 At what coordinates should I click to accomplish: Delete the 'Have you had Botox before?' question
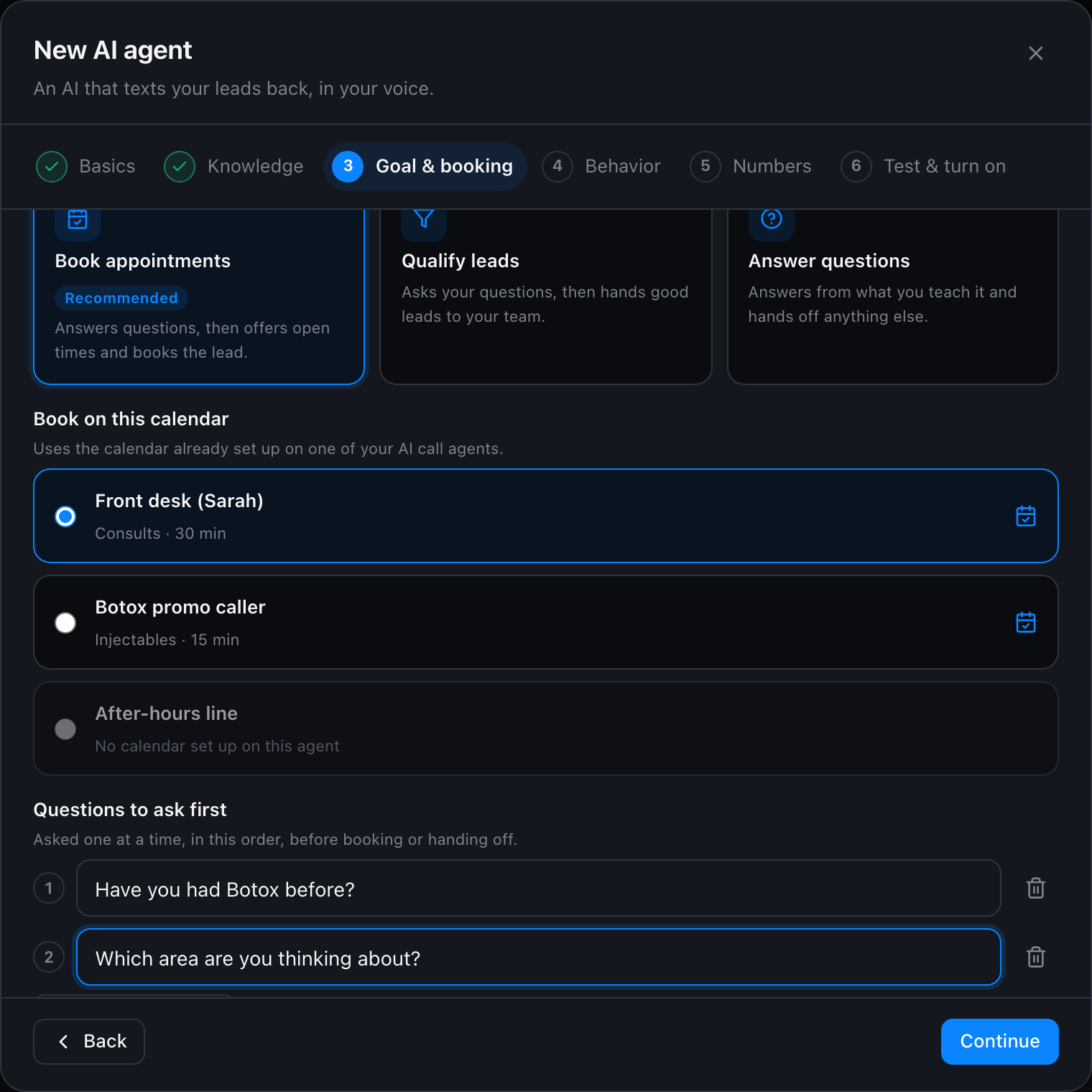tap(1035, 888)
